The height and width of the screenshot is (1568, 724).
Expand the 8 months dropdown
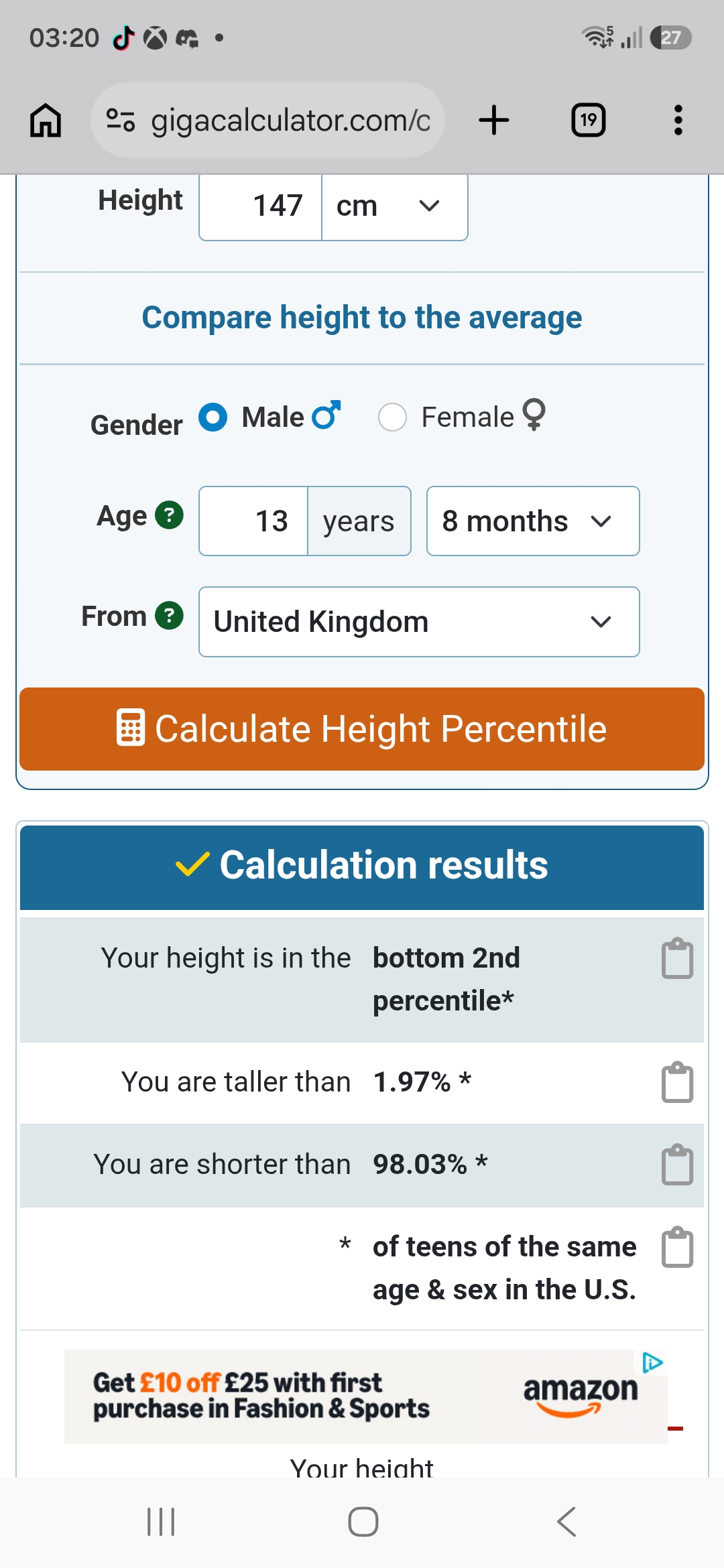point(533,521)
